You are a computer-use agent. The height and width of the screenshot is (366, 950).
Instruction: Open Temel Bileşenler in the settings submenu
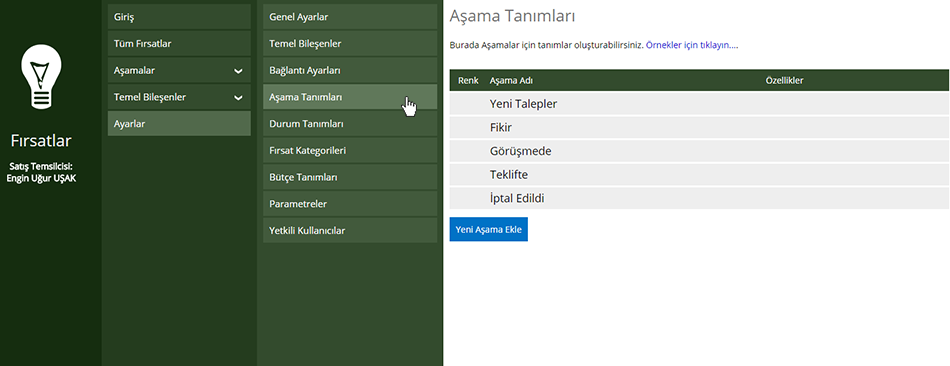point(350,44)
